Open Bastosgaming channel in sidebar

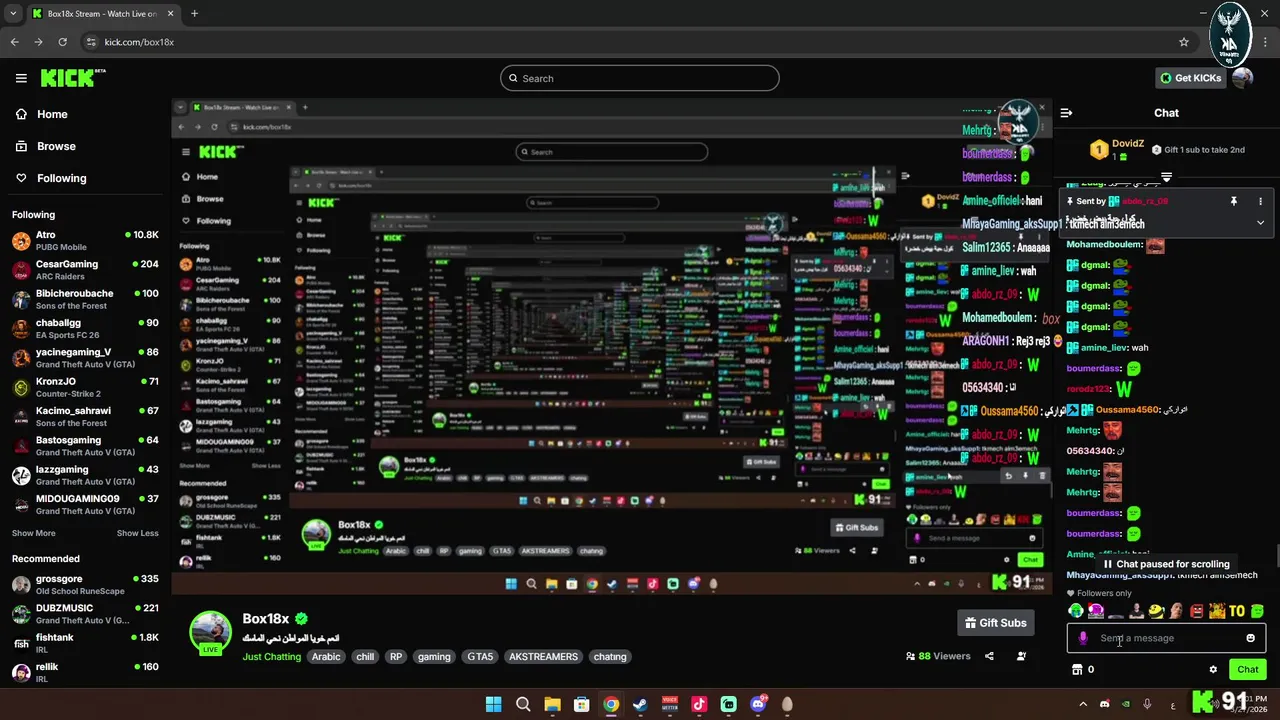pos(85,446)
